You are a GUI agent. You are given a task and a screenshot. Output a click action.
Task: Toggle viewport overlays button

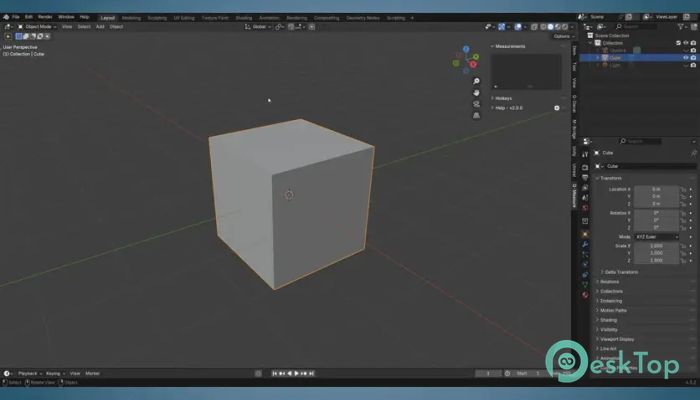518,27
